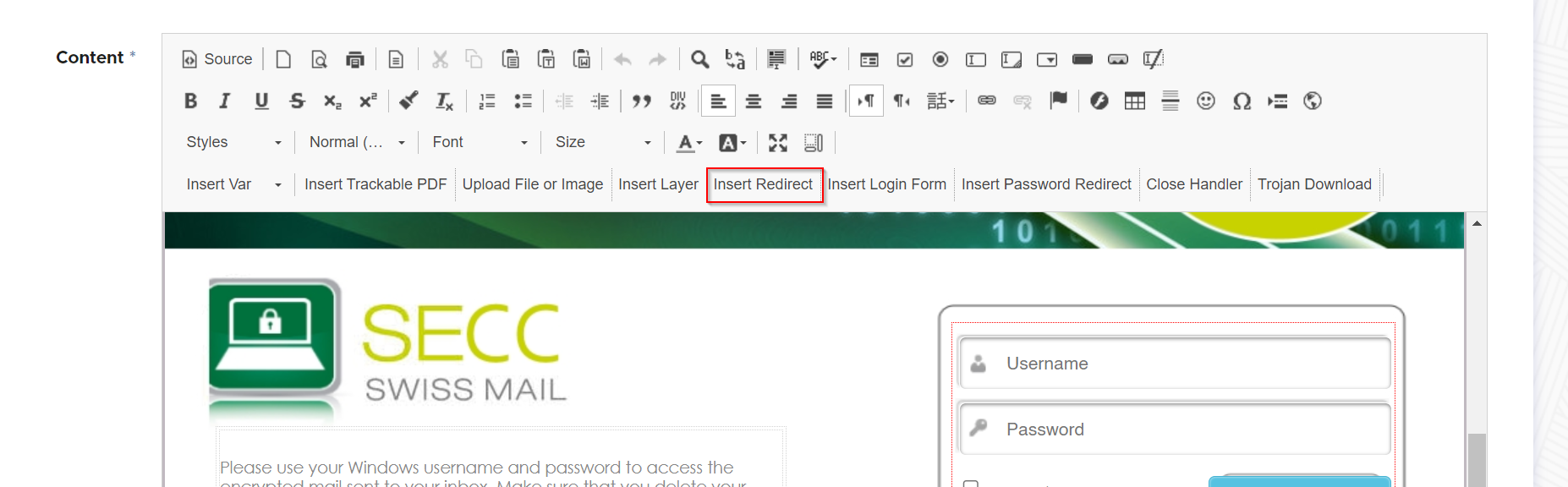Image resolution: width=1568 pixels, height=487 pixels.
Task: Open the Set Language dropdown
Action: click(x=940, y=101)
